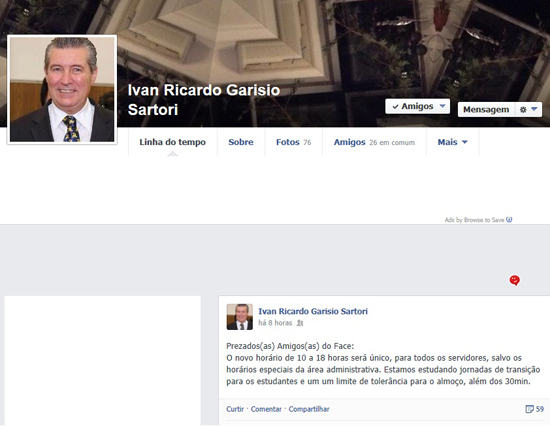Viewport: 550px width, 426px height.
Task: Open the Fotos 76 tab
Action: tap(293, 142)
